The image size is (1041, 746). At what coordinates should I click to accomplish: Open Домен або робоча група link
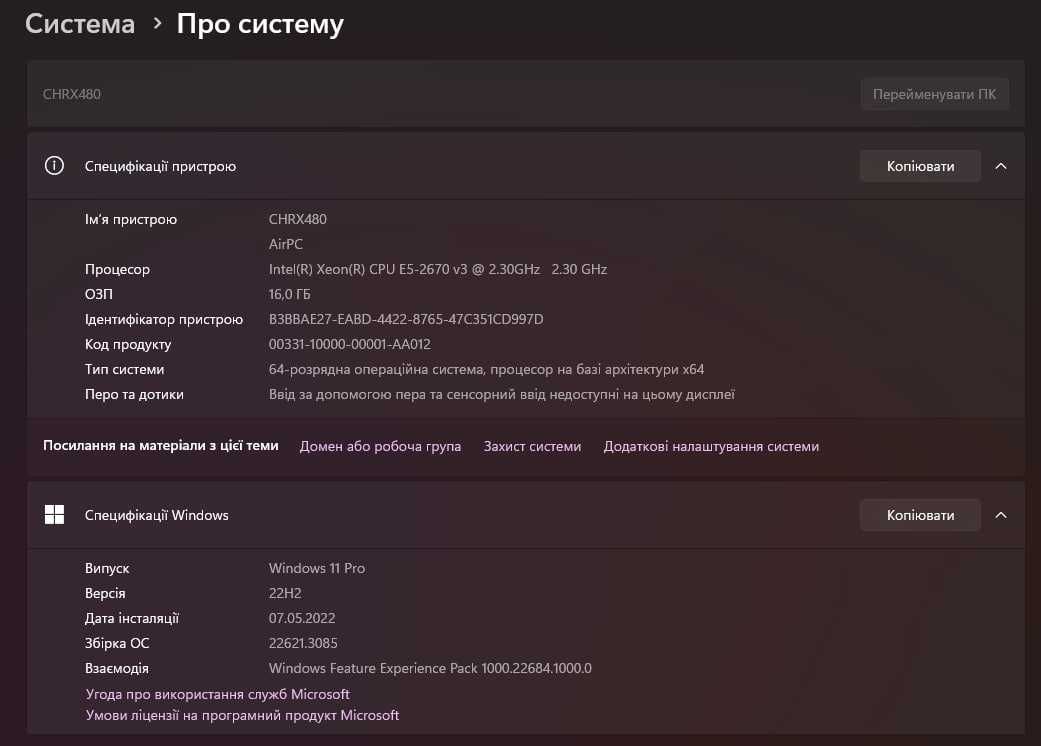pyautogui.click(x=380, y=446)
